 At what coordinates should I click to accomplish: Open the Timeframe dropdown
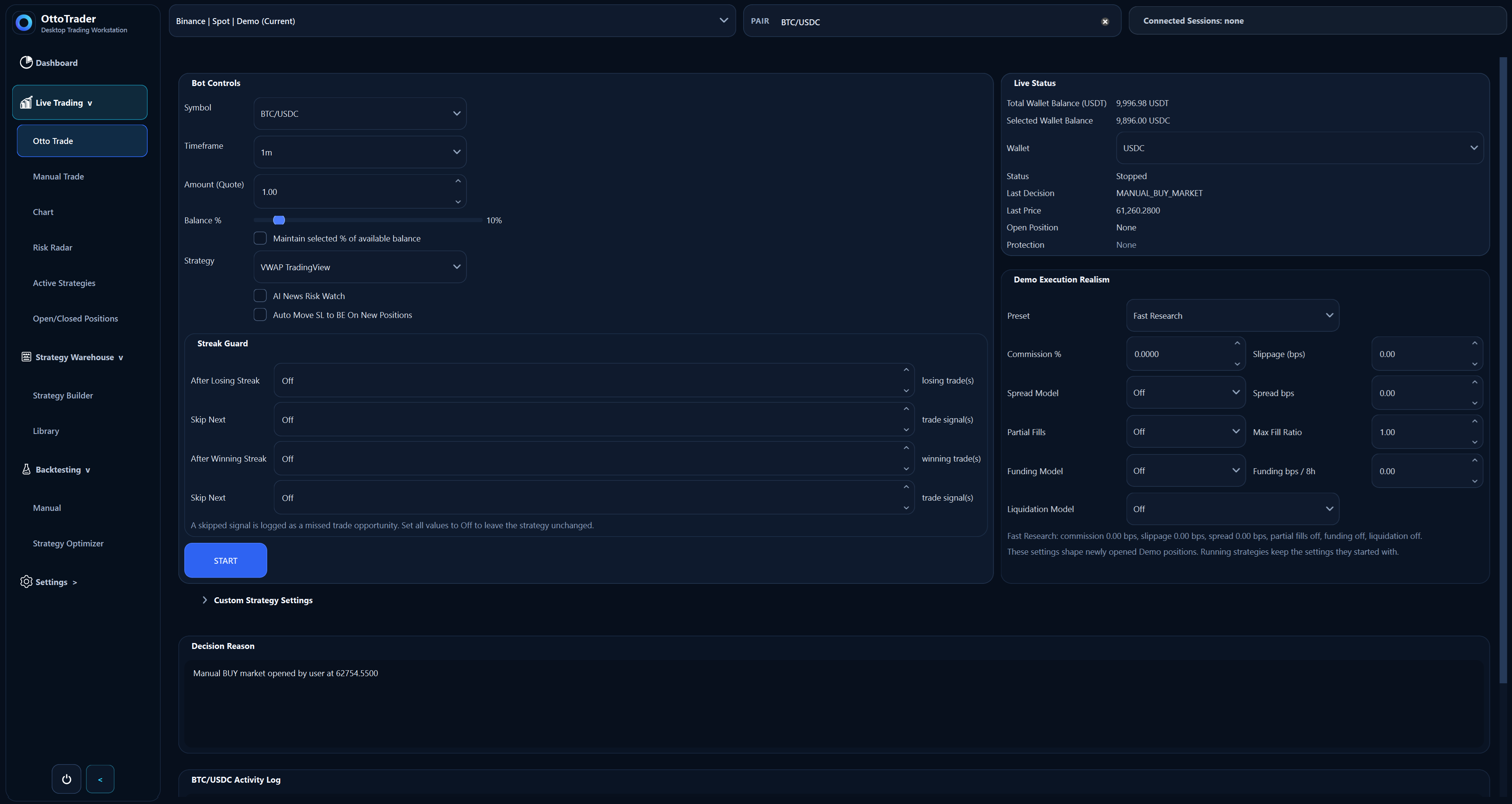[360, 152]
